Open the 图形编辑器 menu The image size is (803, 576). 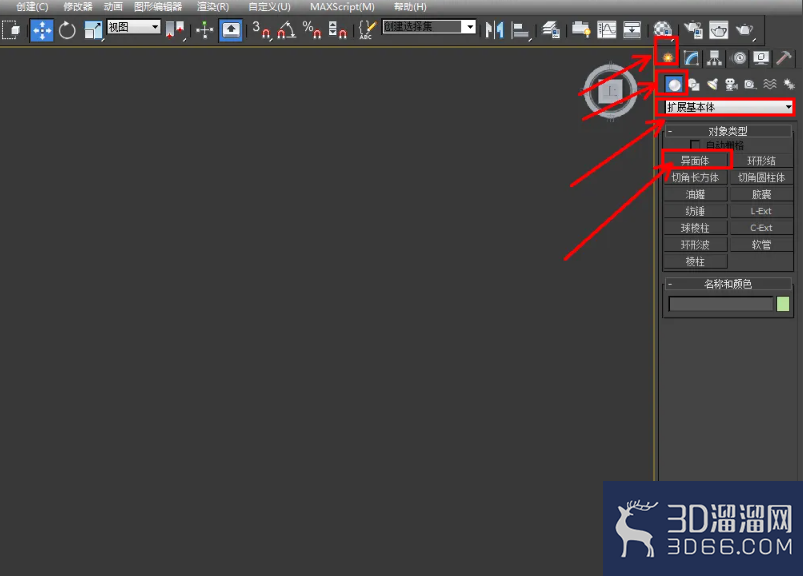158,7
